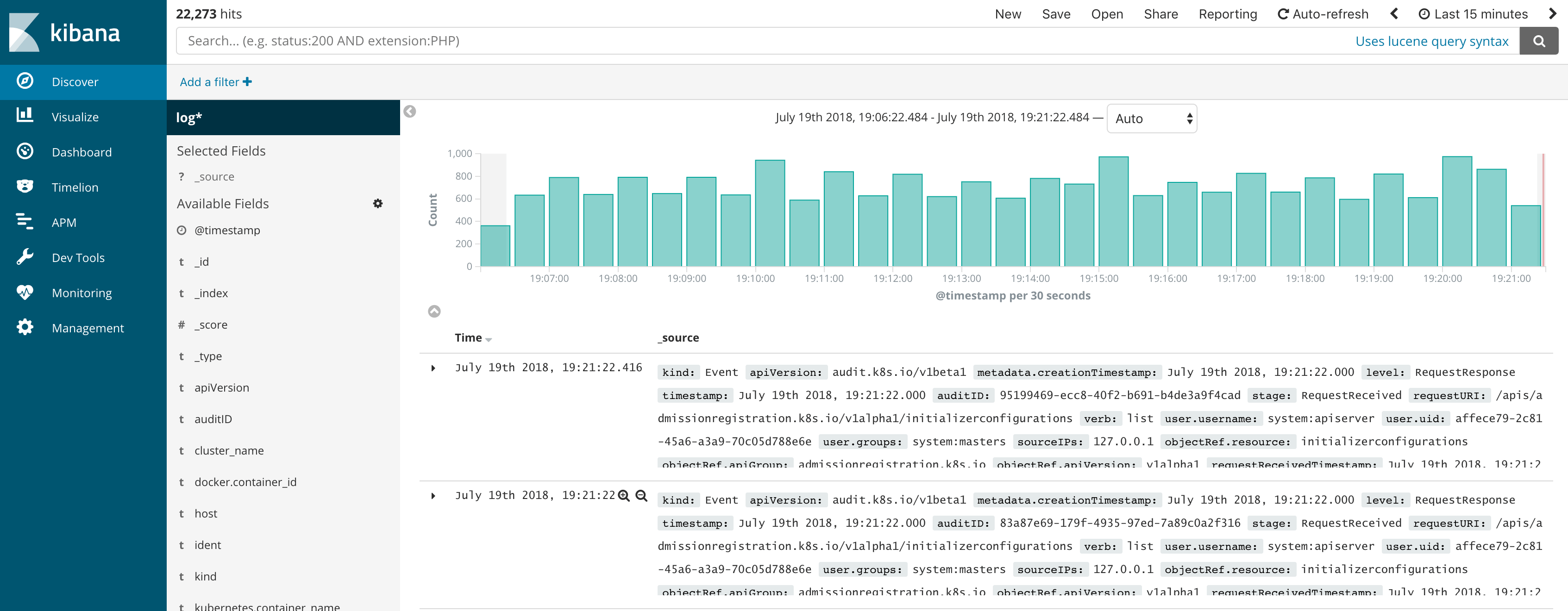1568x611 pixels.
Task: Open the APM section
Action: click(x=25, y=222)
